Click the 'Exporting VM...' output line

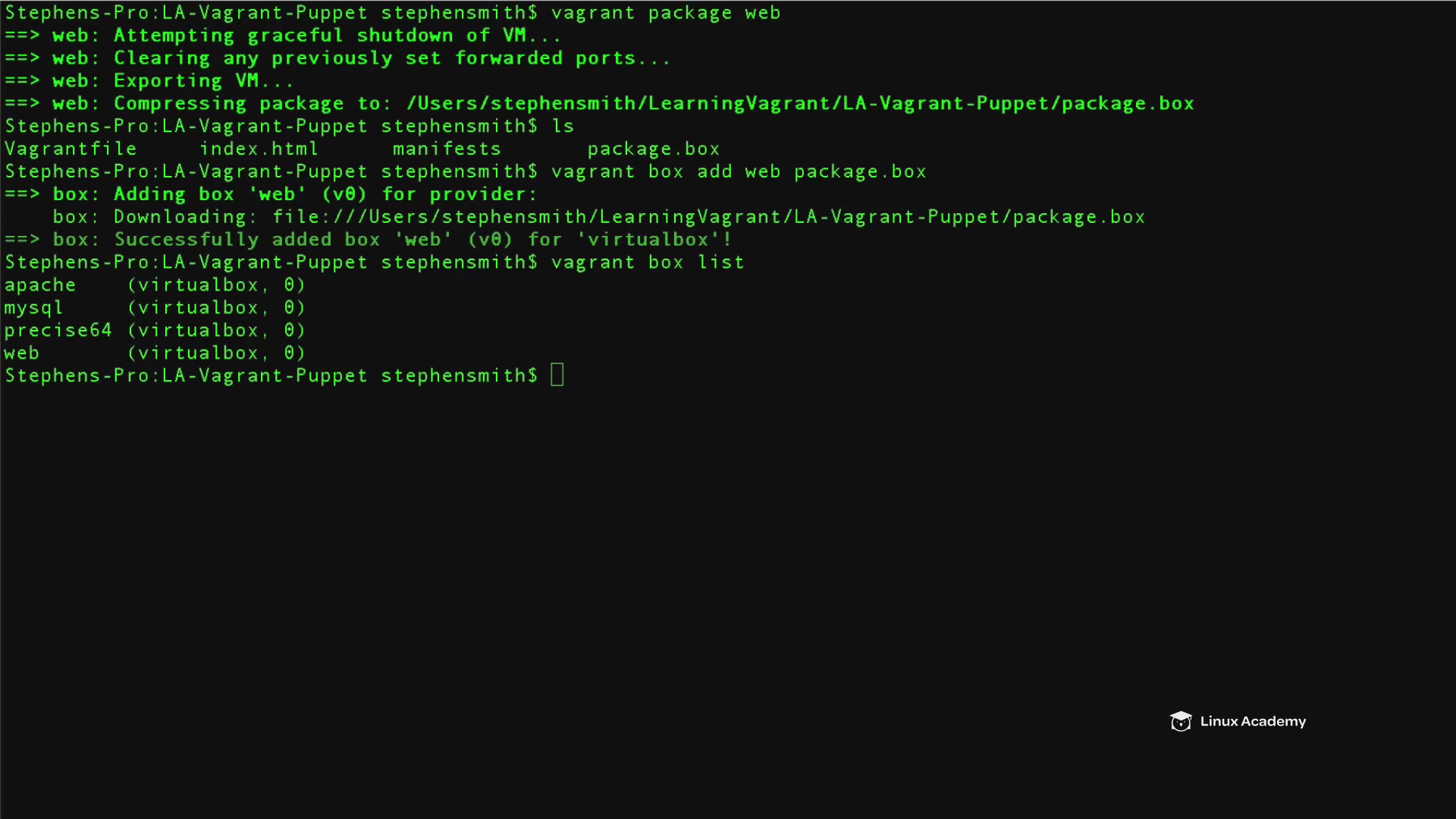pyautogui.click(x=203, y=81)
